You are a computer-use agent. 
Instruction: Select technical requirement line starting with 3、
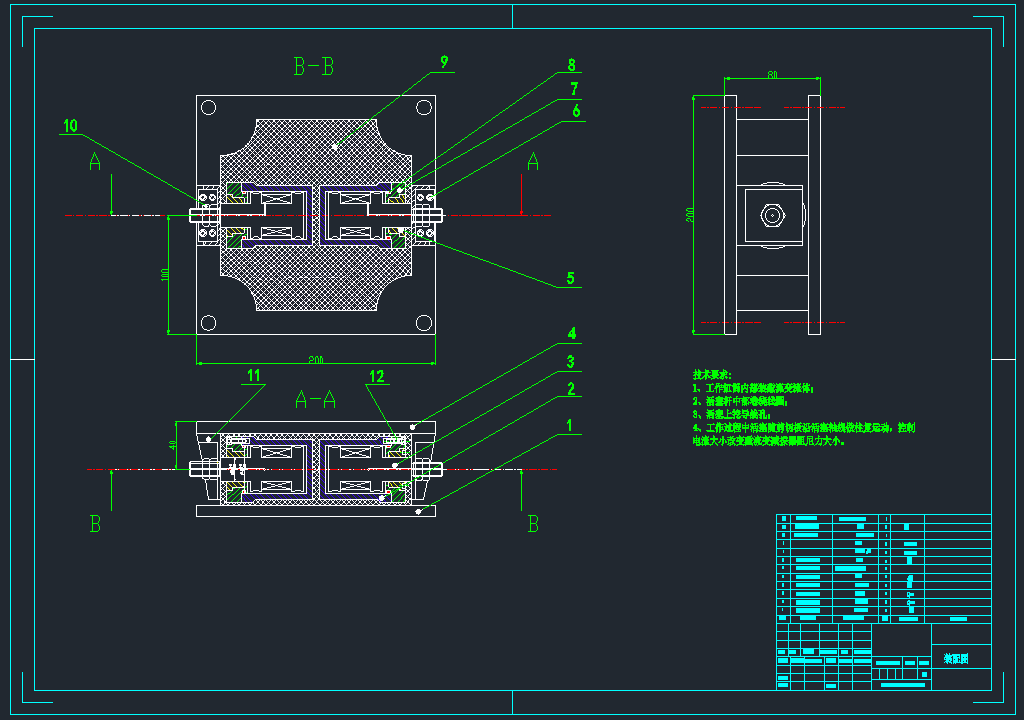point(732,414)
